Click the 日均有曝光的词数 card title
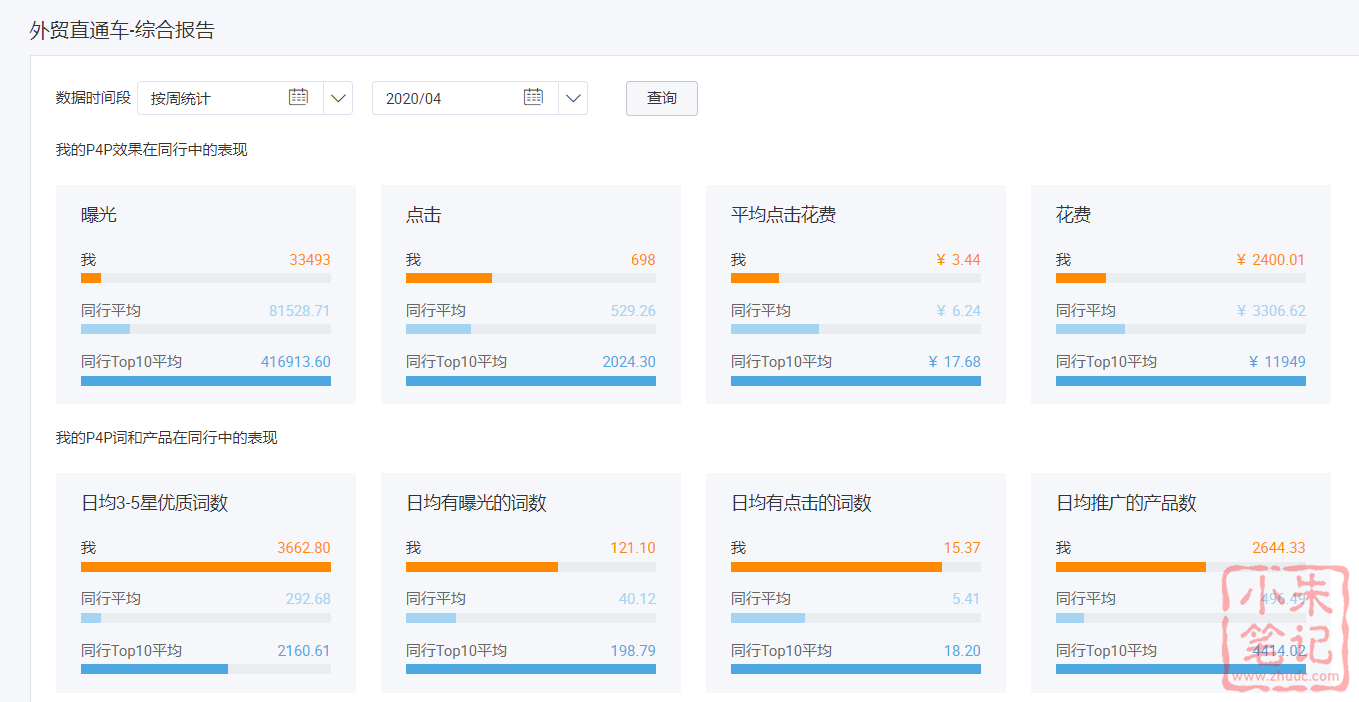 tap(476, 503)
